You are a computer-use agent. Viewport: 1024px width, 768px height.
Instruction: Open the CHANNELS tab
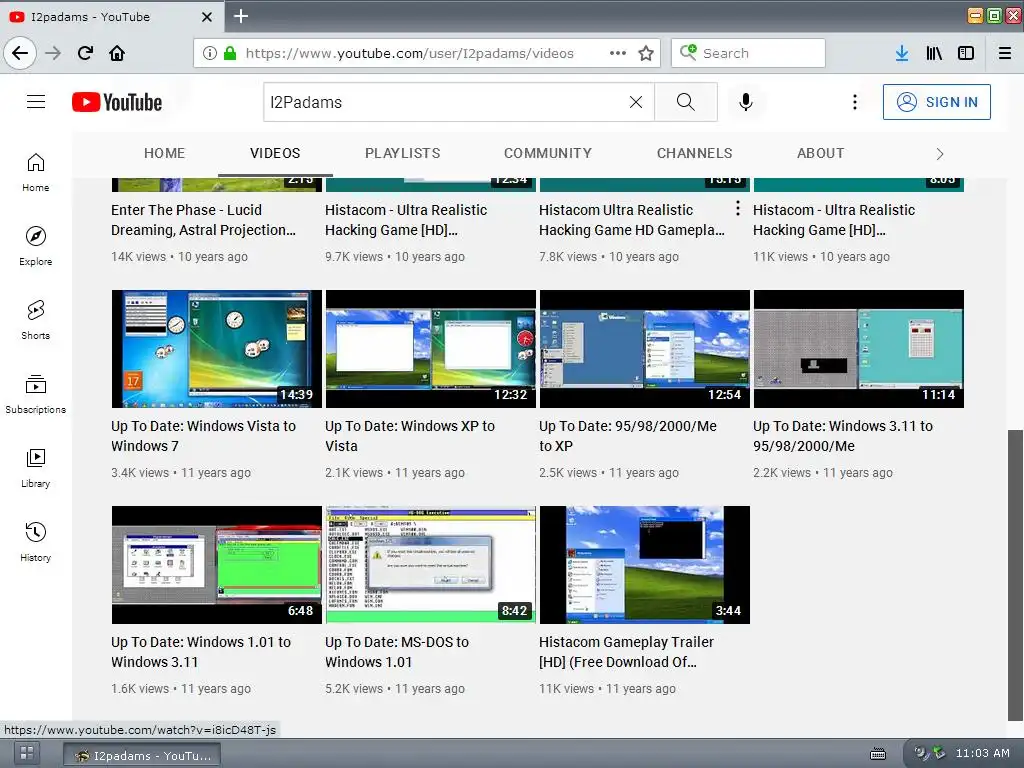694,153
